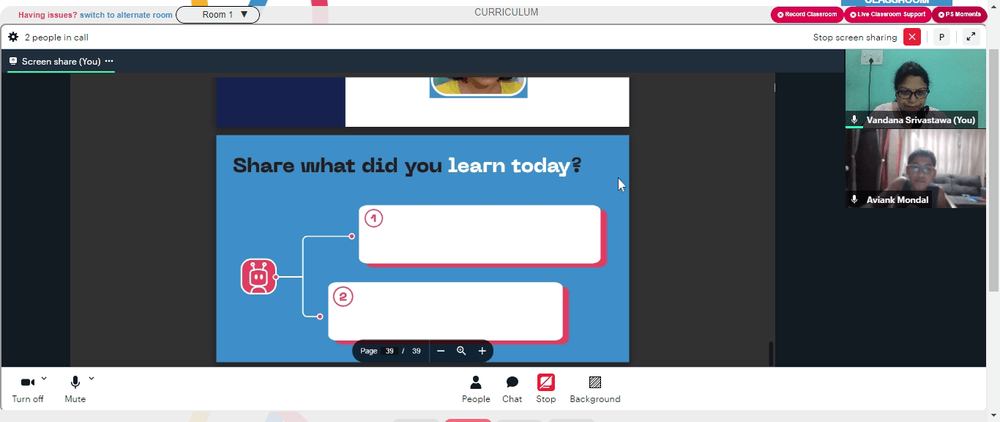Select the Screen share (You) tab

(x=61, y=61)
